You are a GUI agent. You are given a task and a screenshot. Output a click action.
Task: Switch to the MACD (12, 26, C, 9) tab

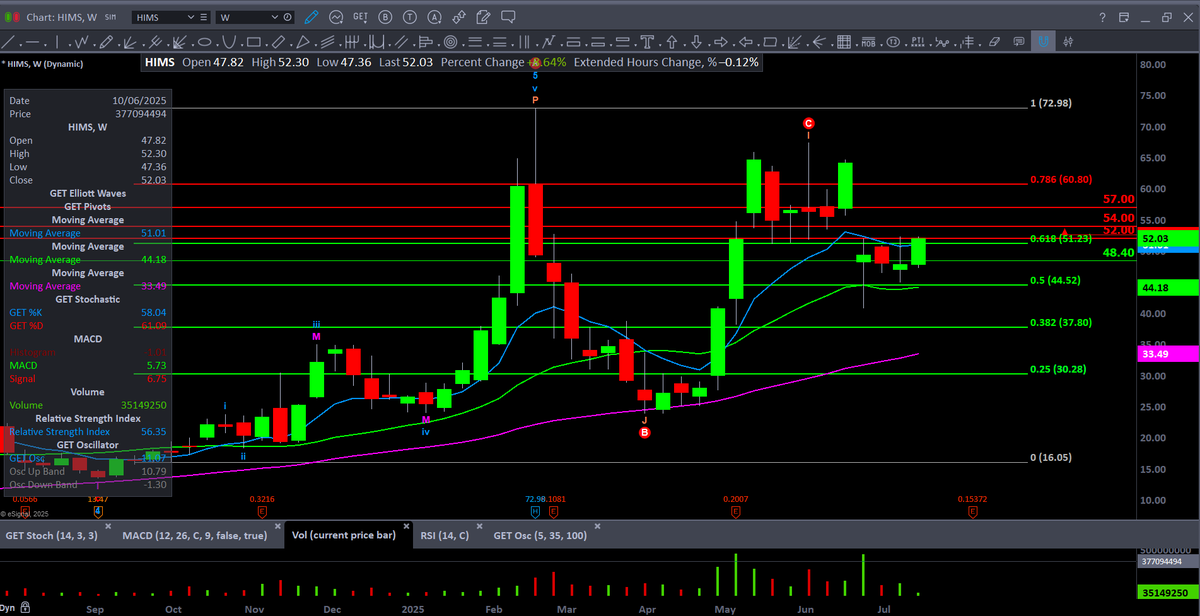194,535
